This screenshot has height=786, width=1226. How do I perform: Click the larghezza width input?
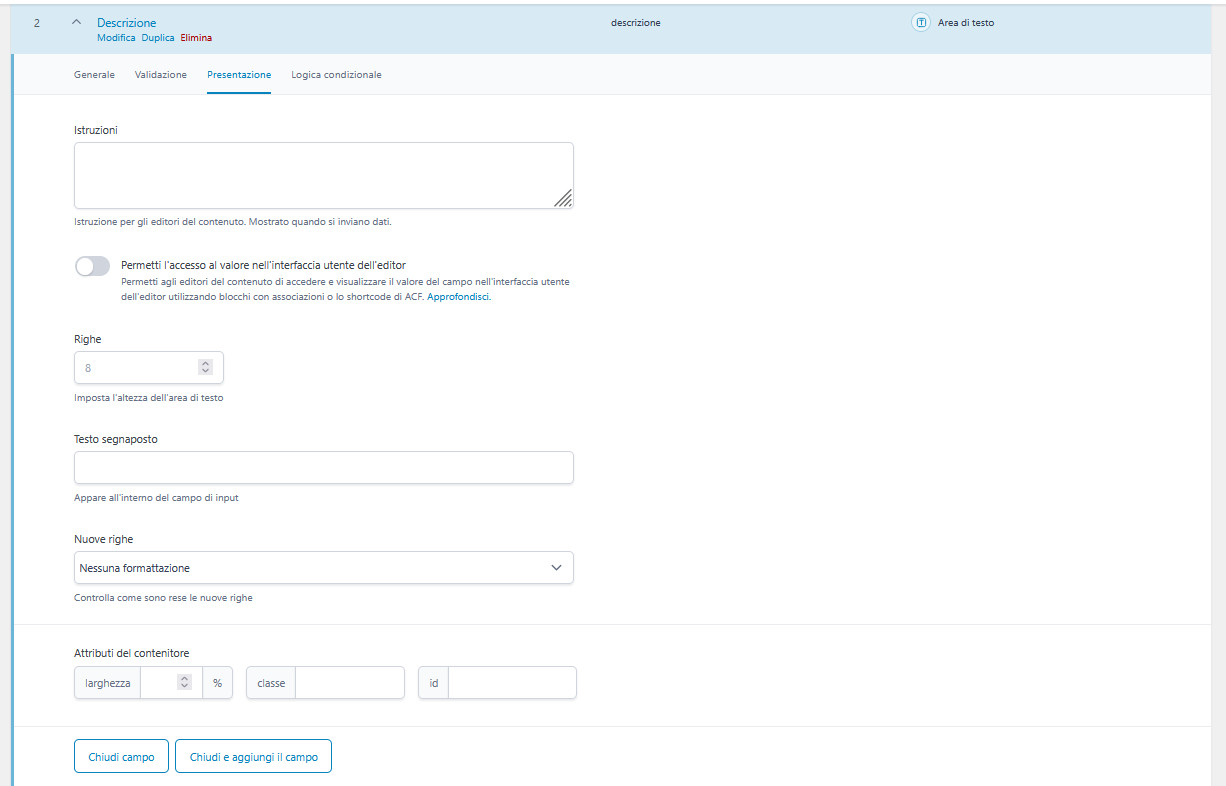(171, 683)
